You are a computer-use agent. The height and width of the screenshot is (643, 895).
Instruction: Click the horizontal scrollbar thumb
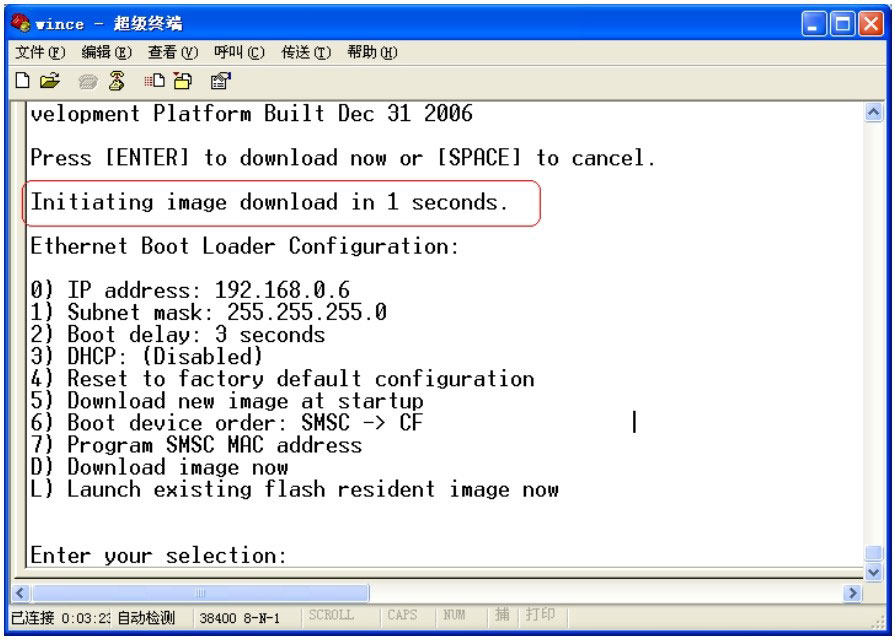coord(200,593)
